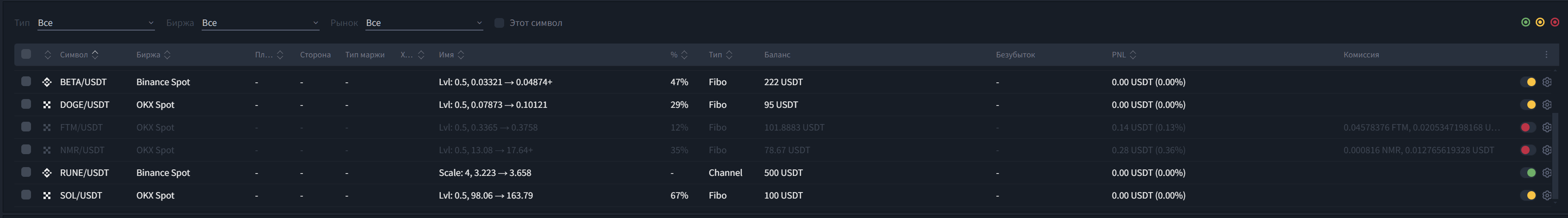Click the yellow circle icon at top right
Screen dimensions: 1568x218
tap(1540, 23)
